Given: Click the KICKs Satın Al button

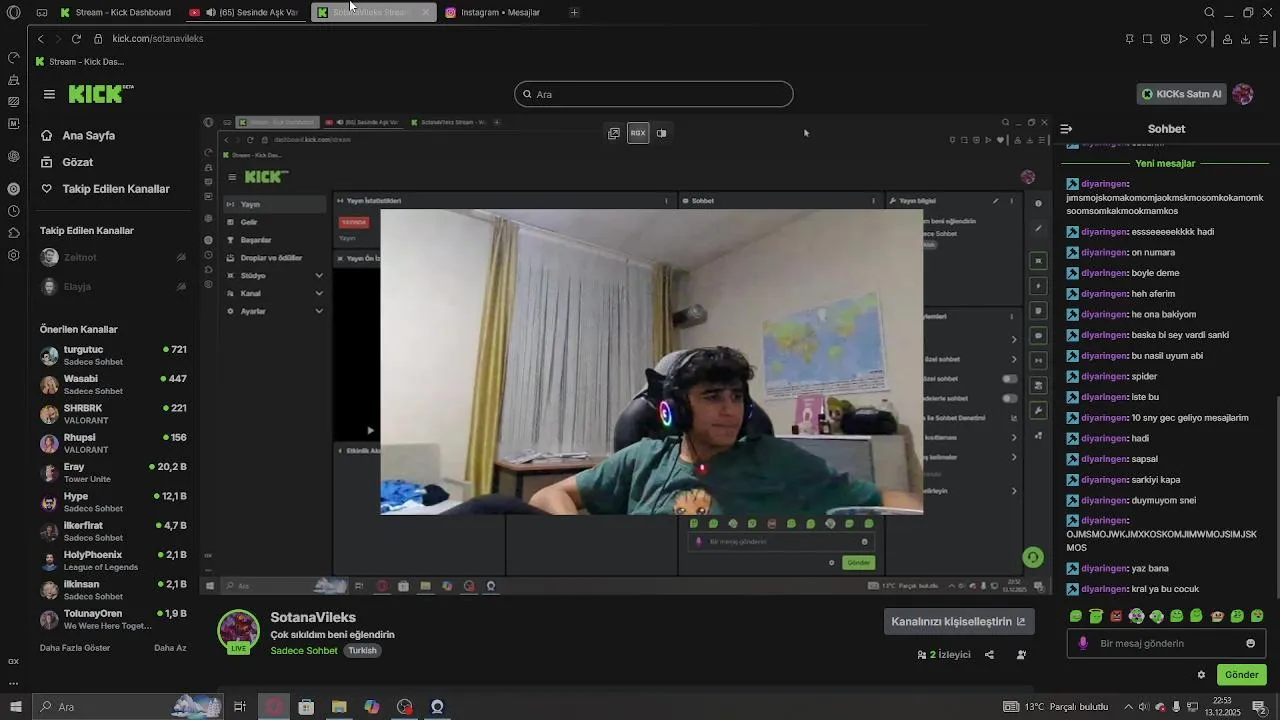Looking at the screenshot, I should click(x=1182, y=94).
